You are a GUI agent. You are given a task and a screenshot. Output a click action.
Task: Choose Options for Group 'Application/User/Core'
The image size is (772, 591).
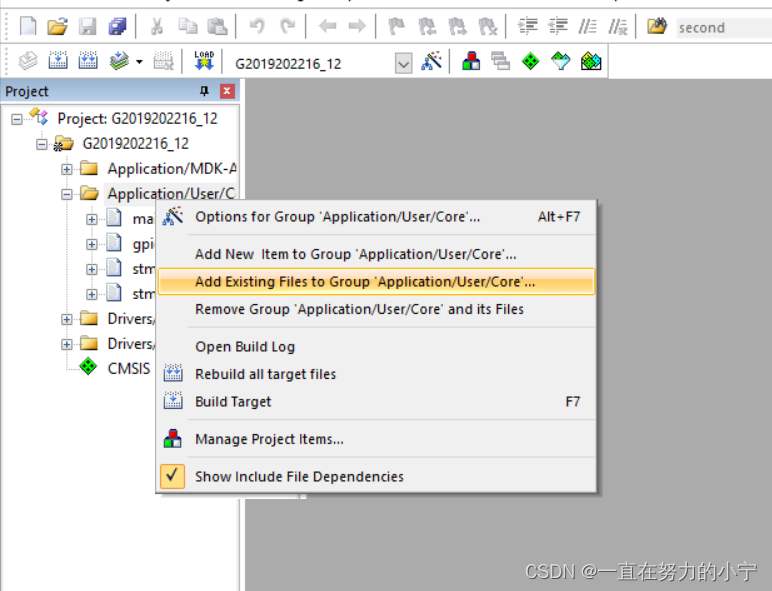pos(377,217)
